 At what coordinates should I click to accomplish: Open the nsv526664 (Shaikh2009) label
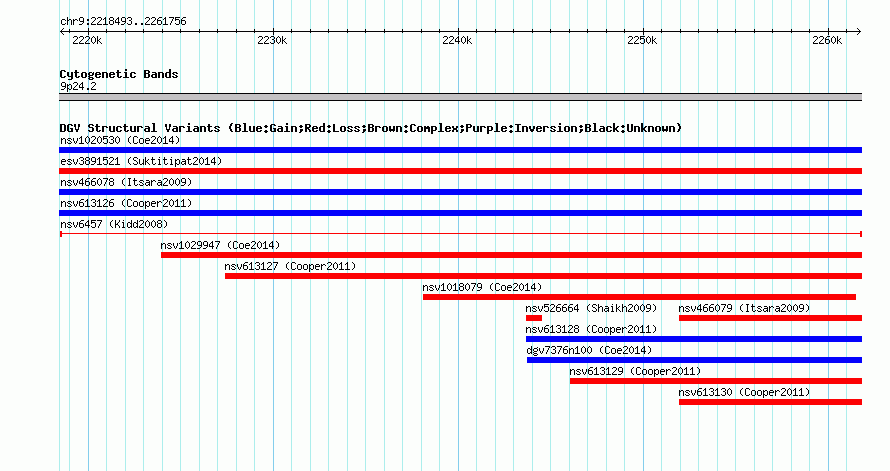pos(591,308)
